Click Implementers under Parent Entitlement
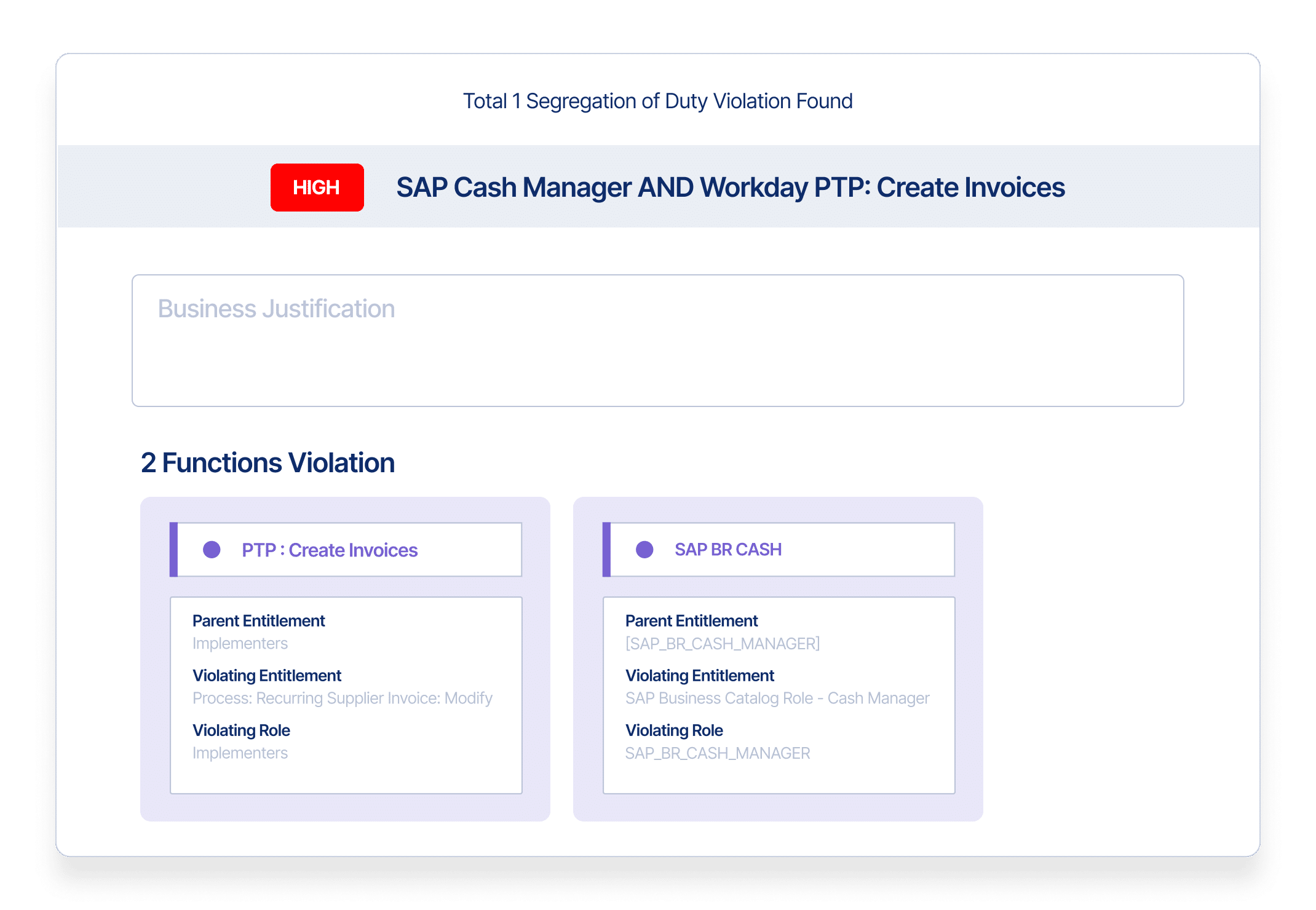 click(x=240, y=644)
